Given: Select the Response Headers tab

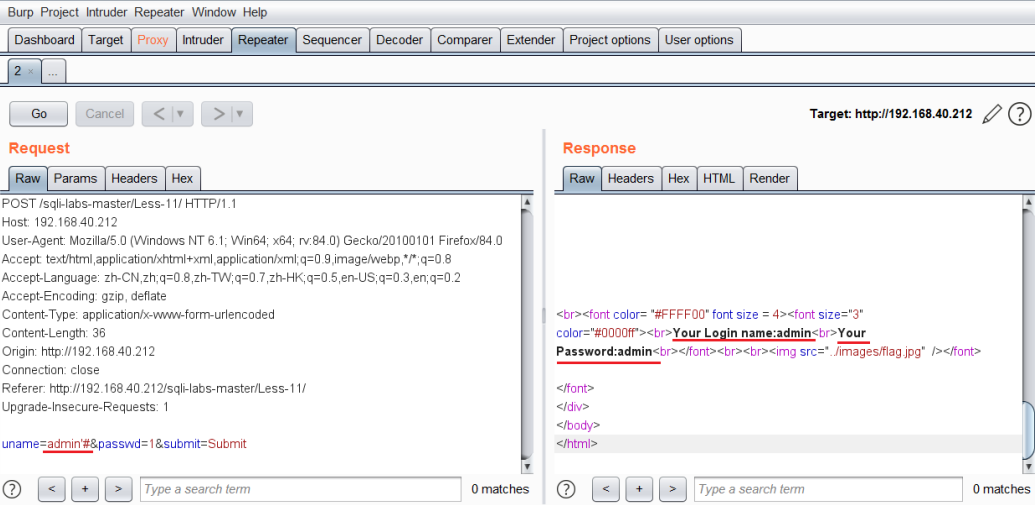Looking at the screenshot, I should pyautogui.click(x=631, y=178).
